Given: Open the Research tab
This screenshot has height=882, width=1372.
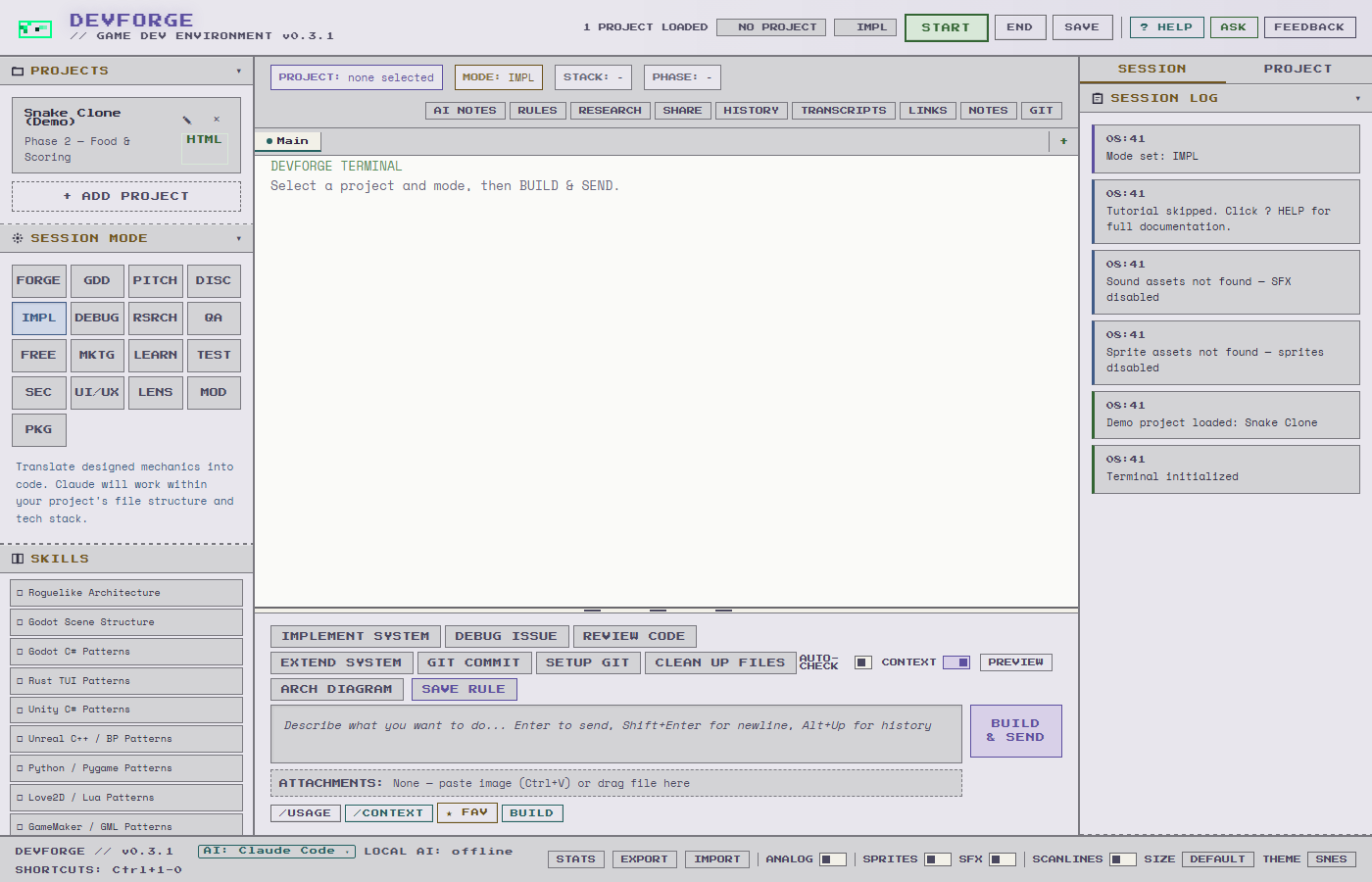Looking at the screenshot, I should [x=610, y=111].
